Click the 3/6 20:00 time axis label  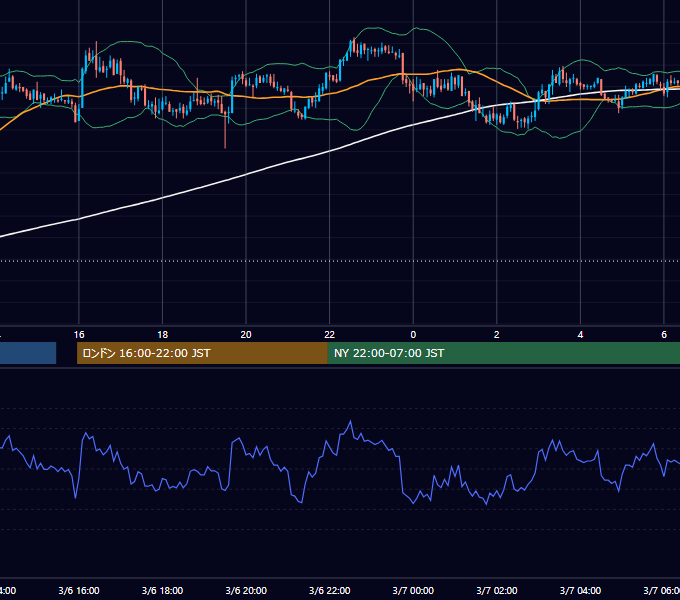click(246, 590)
